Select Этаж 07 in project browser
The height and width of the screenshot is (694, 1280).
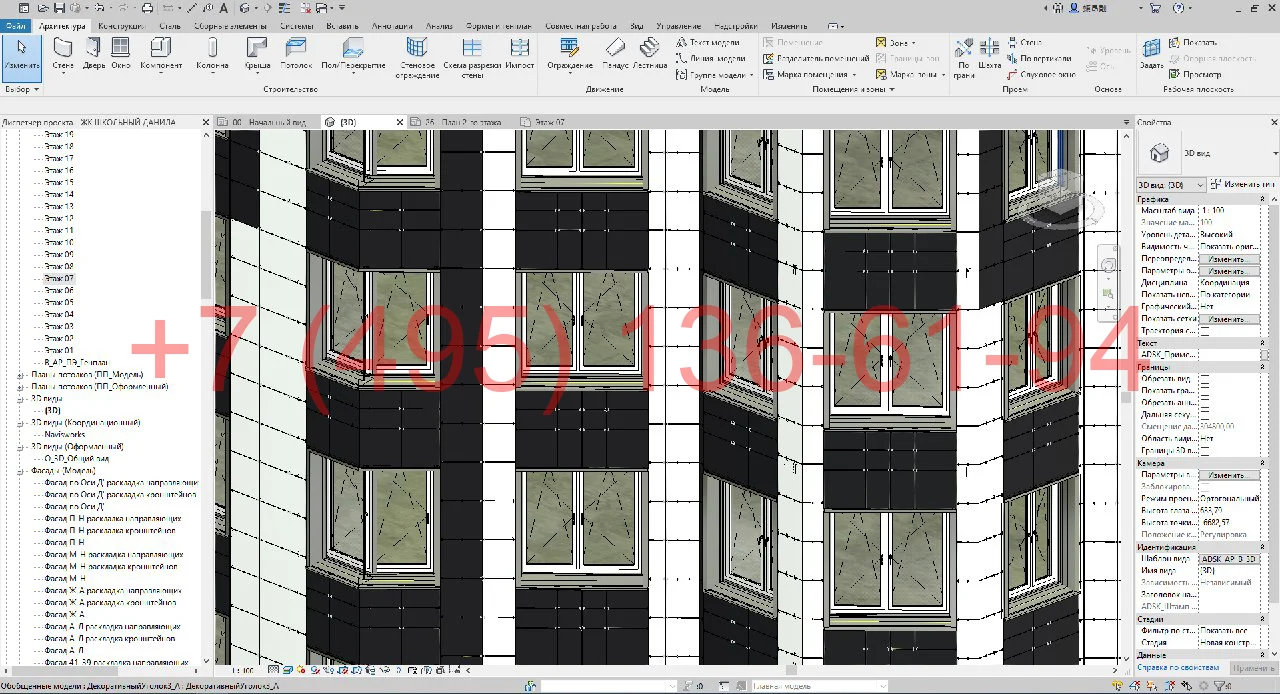tap(59, 278)
